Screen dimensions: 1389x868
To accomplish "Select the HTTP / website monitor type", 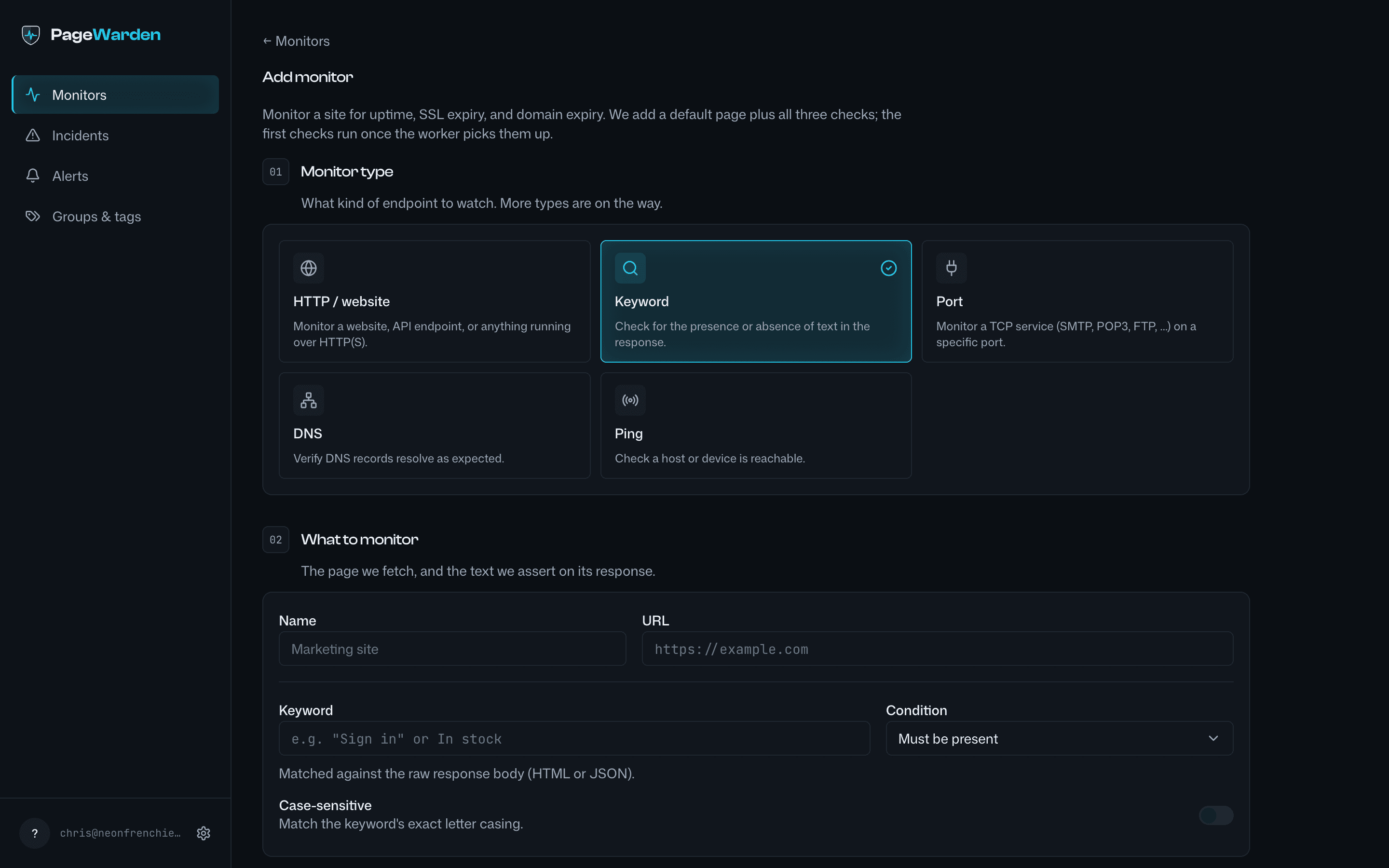I will (x=435, y=301).
